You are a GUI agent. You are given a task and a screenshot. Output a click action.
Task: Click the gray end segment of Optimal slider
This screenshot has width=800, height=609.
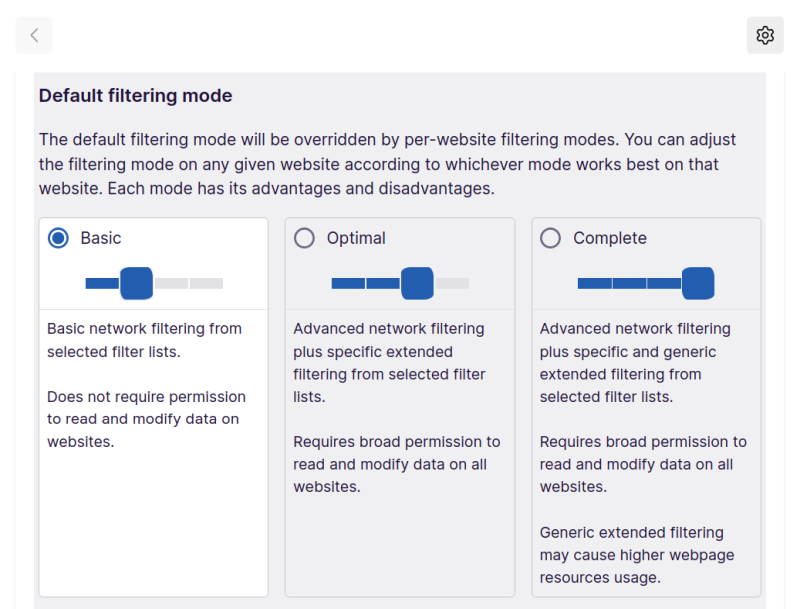(452, 283)
